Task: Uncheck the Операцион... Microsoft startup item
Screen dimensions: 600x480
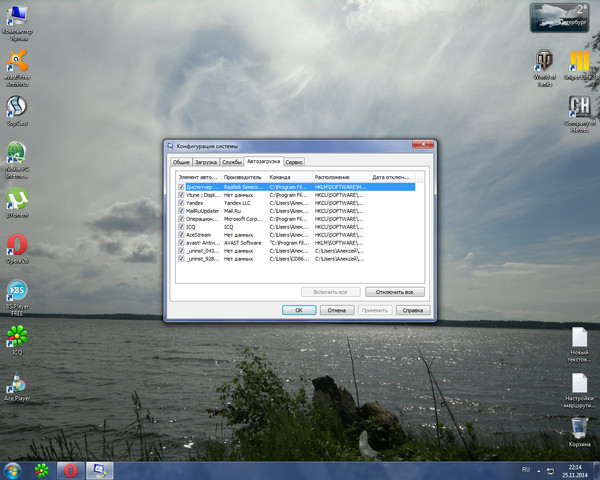Action: pyautogui.click(x=181, y=219)
